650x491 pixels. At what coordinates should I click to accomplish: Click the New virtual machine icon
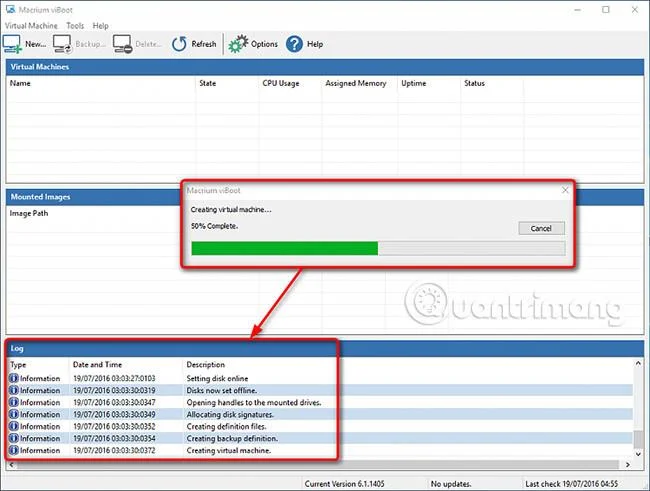point(12,44)
